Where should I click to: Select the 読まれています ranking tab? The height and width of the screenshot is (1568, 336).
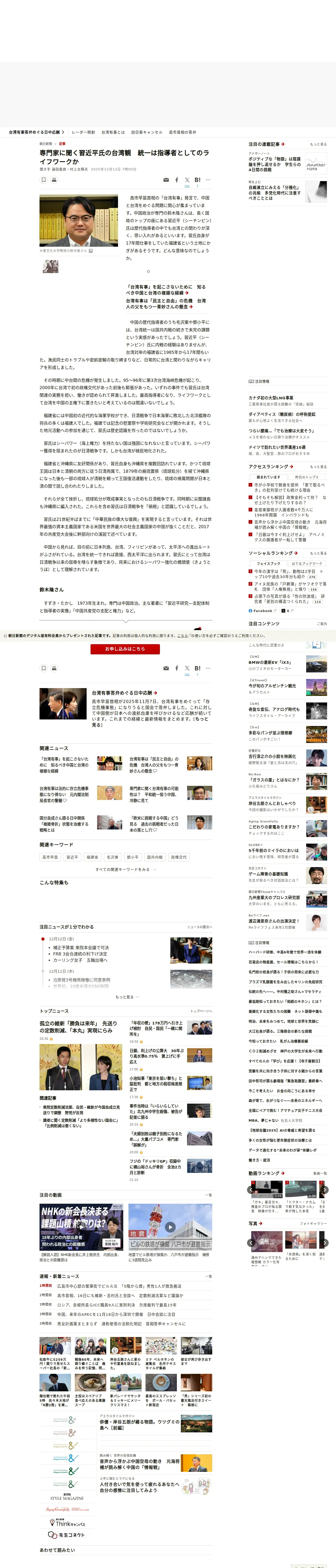click(x=268, y=477)
